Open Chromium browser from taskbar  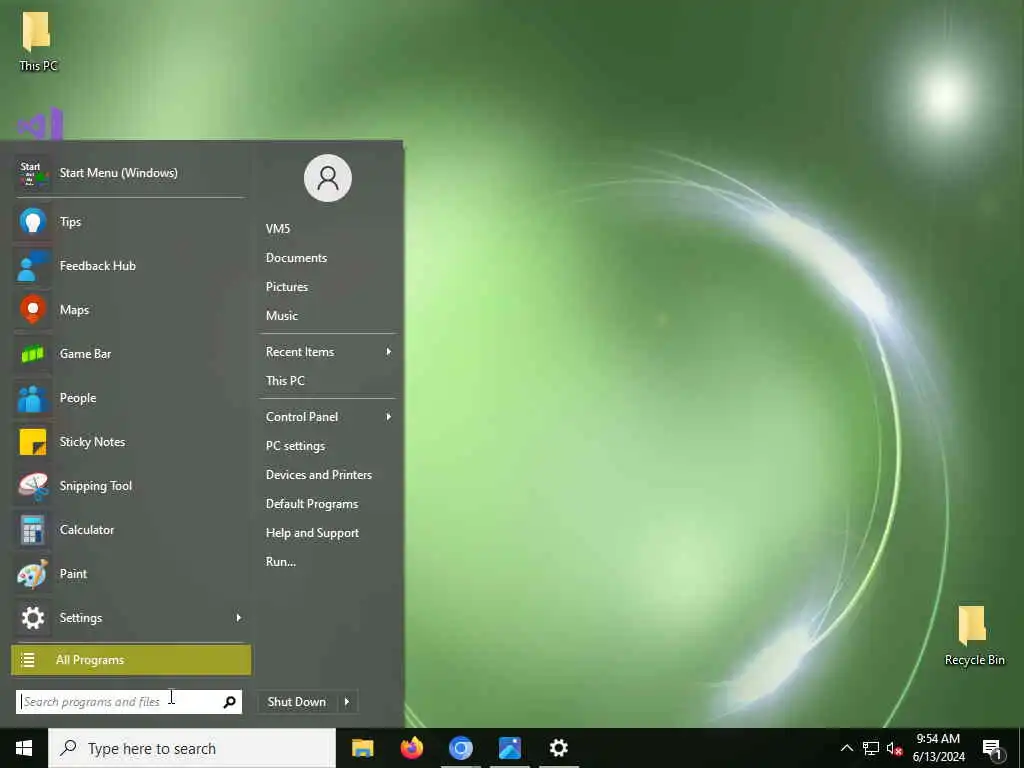pyautogui.click(x=460, y=748)
